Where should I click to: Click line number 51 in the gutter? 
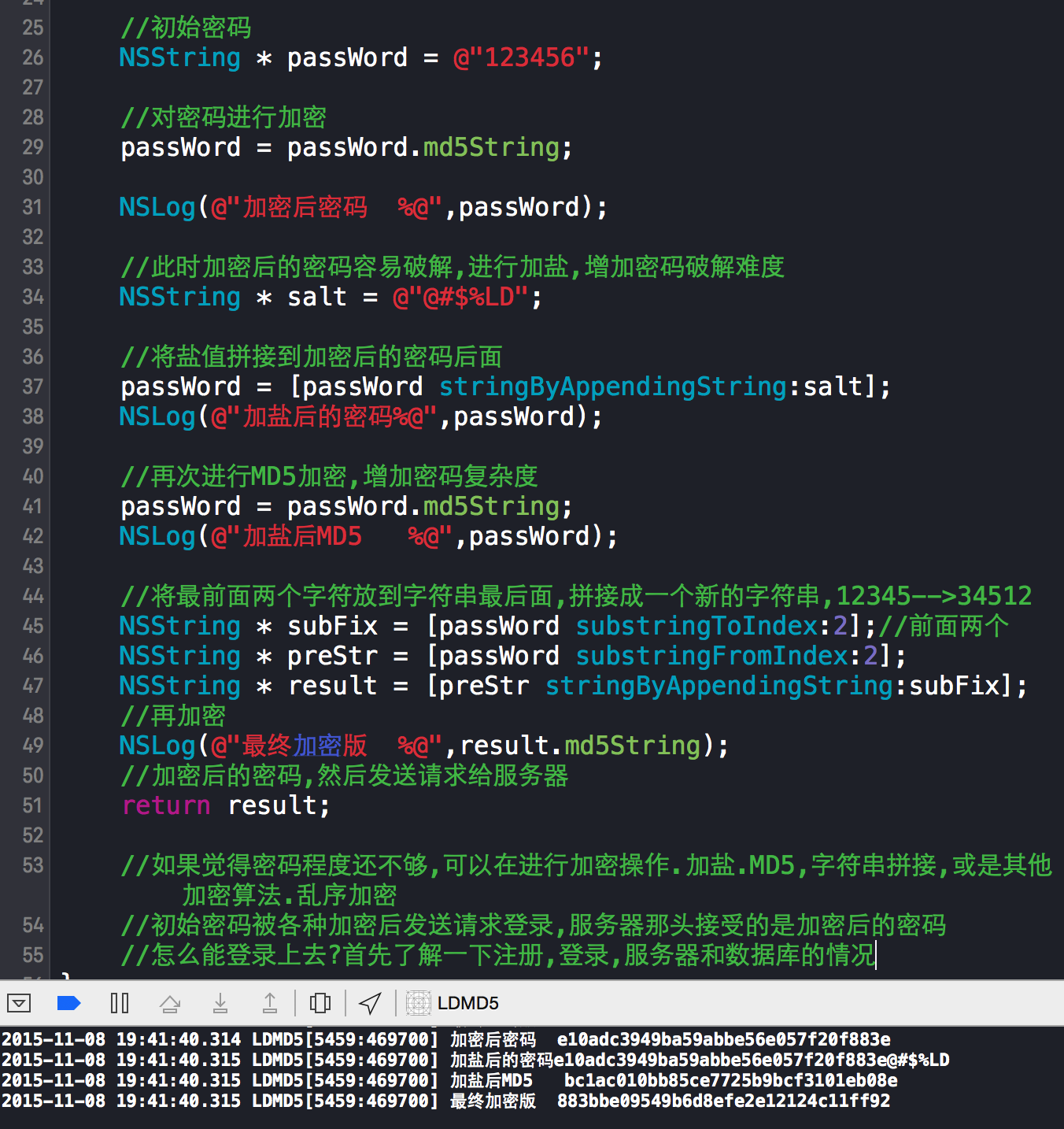pos(33,805)
